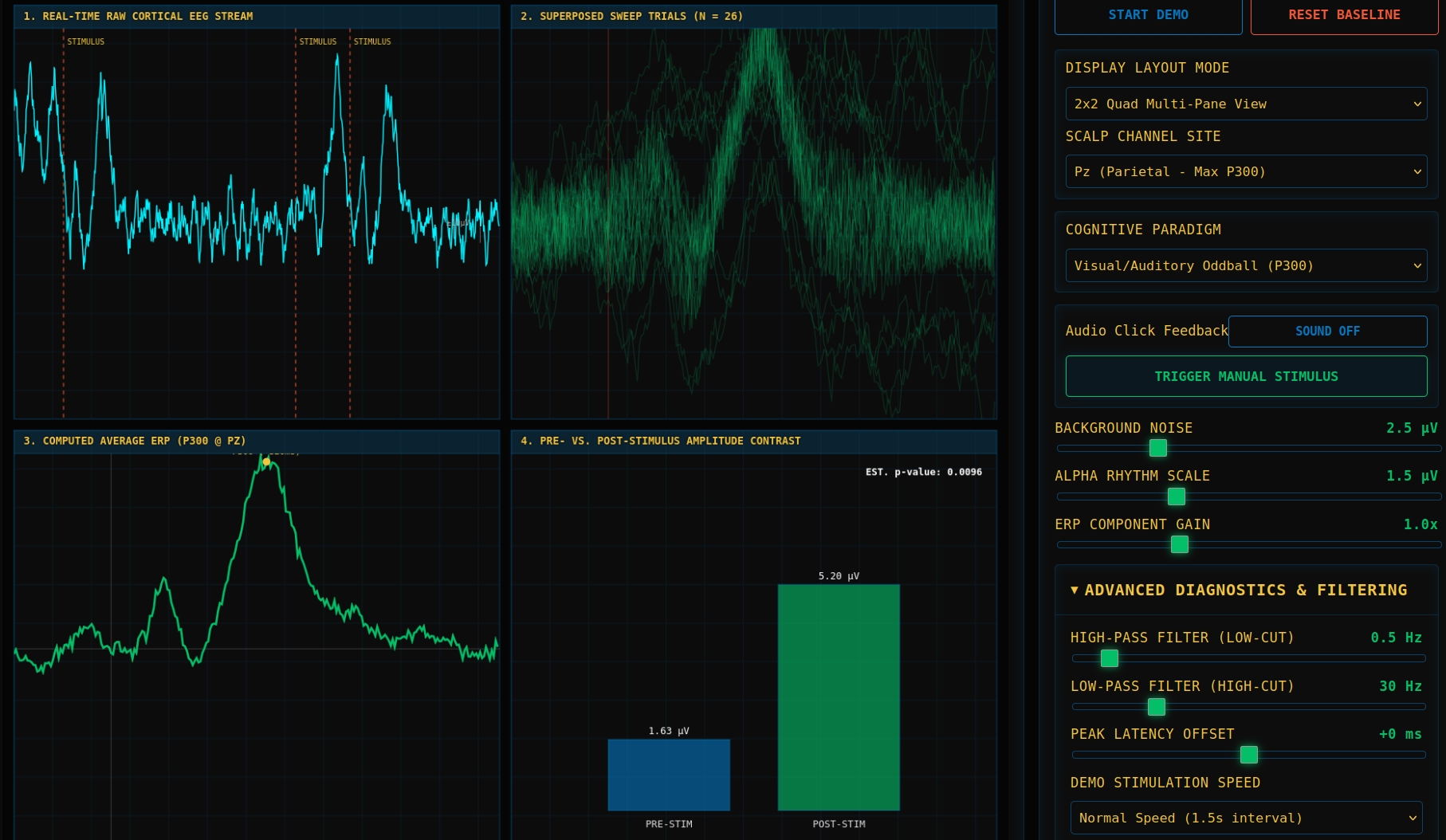Click the '1.0x' ERP gain value
1446x840 pixels.
(x=1420, y=524)
